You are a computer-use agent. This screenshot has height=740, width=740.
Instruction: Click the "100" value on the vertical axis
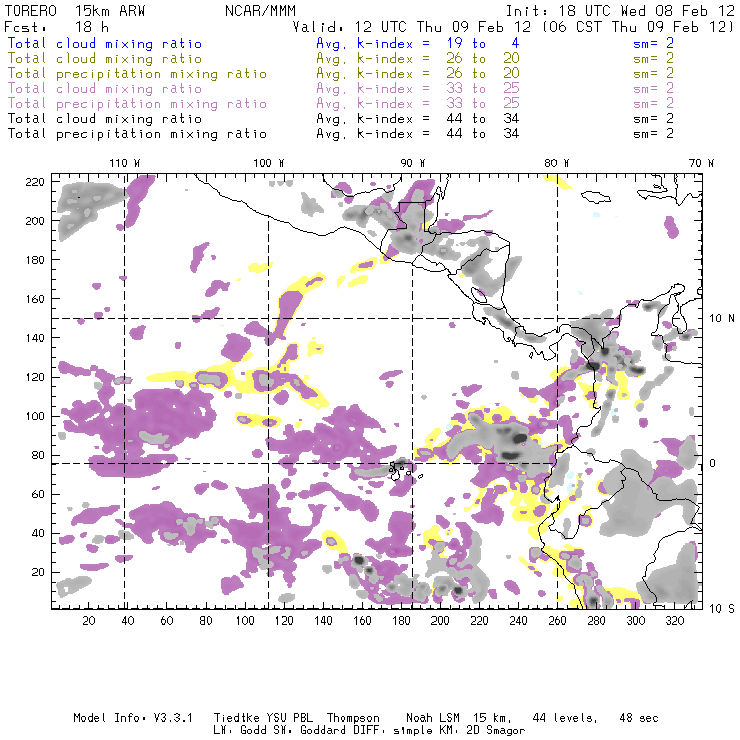pyautogui.click(x=35, y=416)
